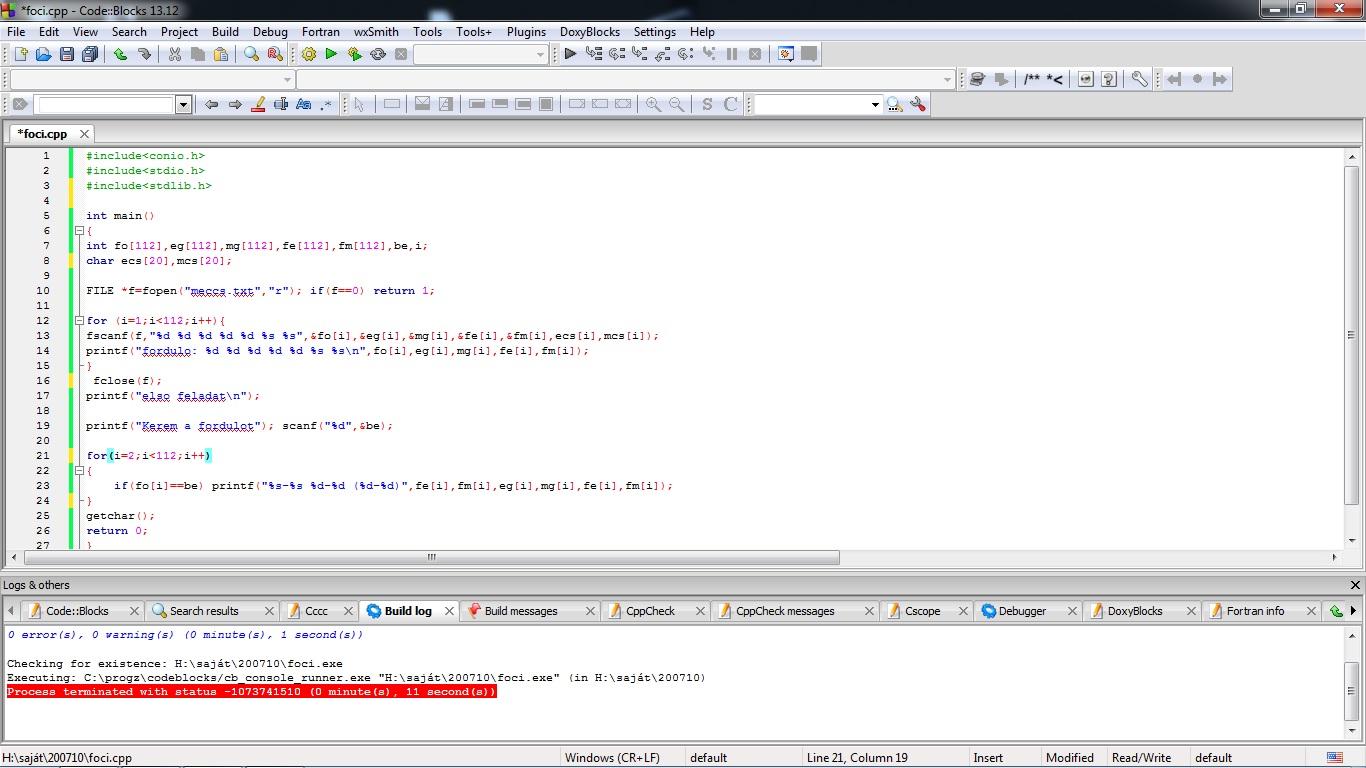Image resolution: width=1366 pixels, height=768 pixels.
Task: Expand the incremental search dropdown arrow
Action: (x=875, y=104)
